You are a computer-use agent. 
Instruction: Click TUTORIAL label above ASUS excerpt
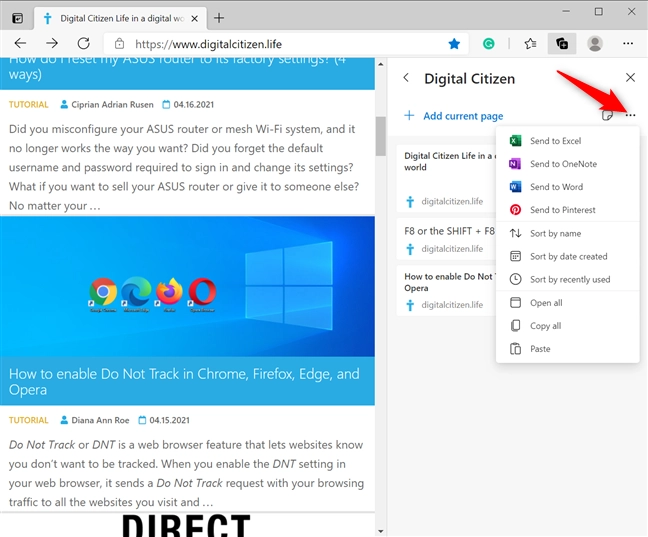[29, 105]
